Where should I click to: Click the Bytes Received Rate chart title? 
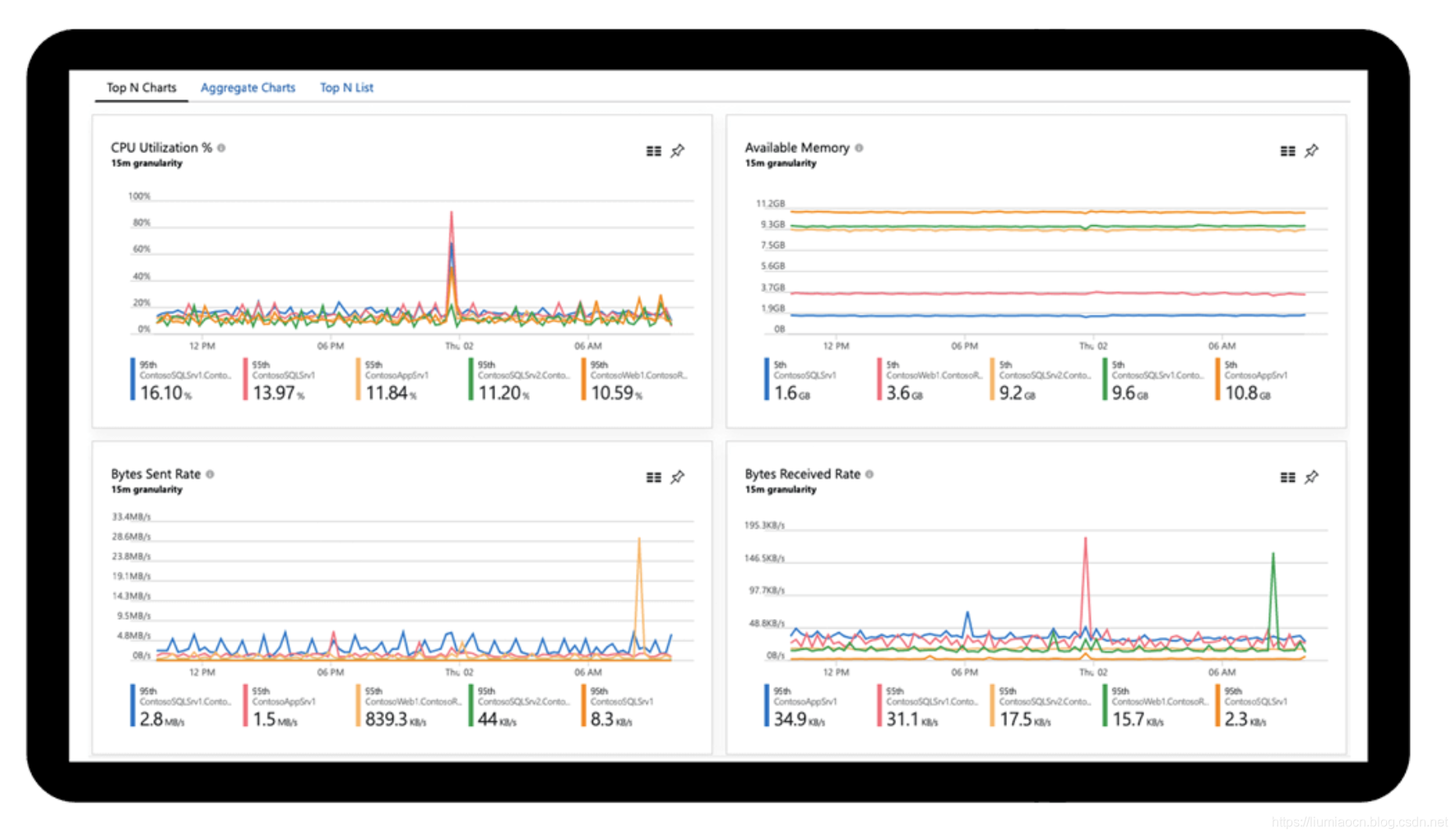point(803,474)
